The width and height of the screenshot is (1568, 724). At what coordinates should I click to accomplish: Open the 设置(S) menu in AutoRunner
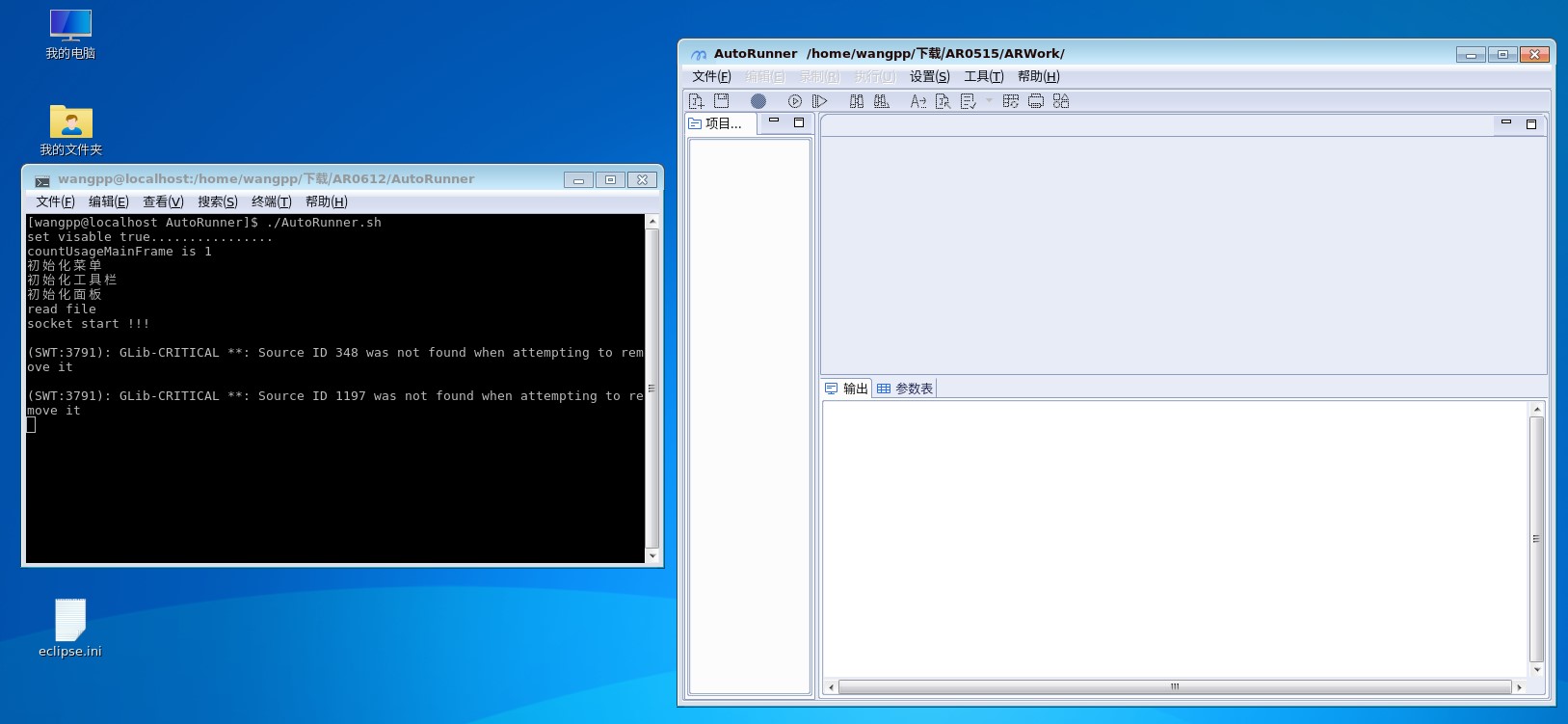coord(929,77)
